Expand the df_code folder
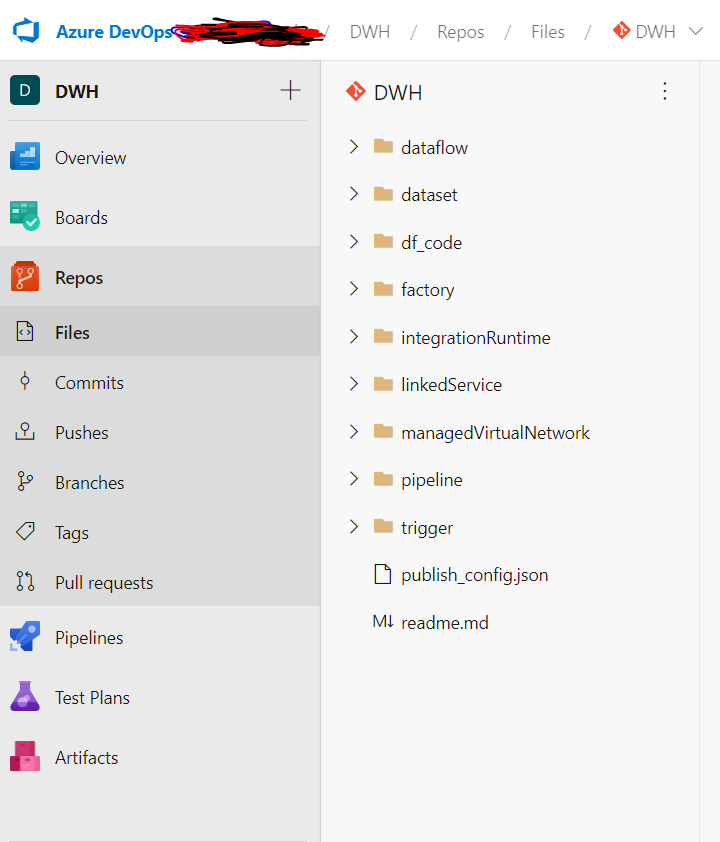The image size is (720, 842). [x=354, y=242]
